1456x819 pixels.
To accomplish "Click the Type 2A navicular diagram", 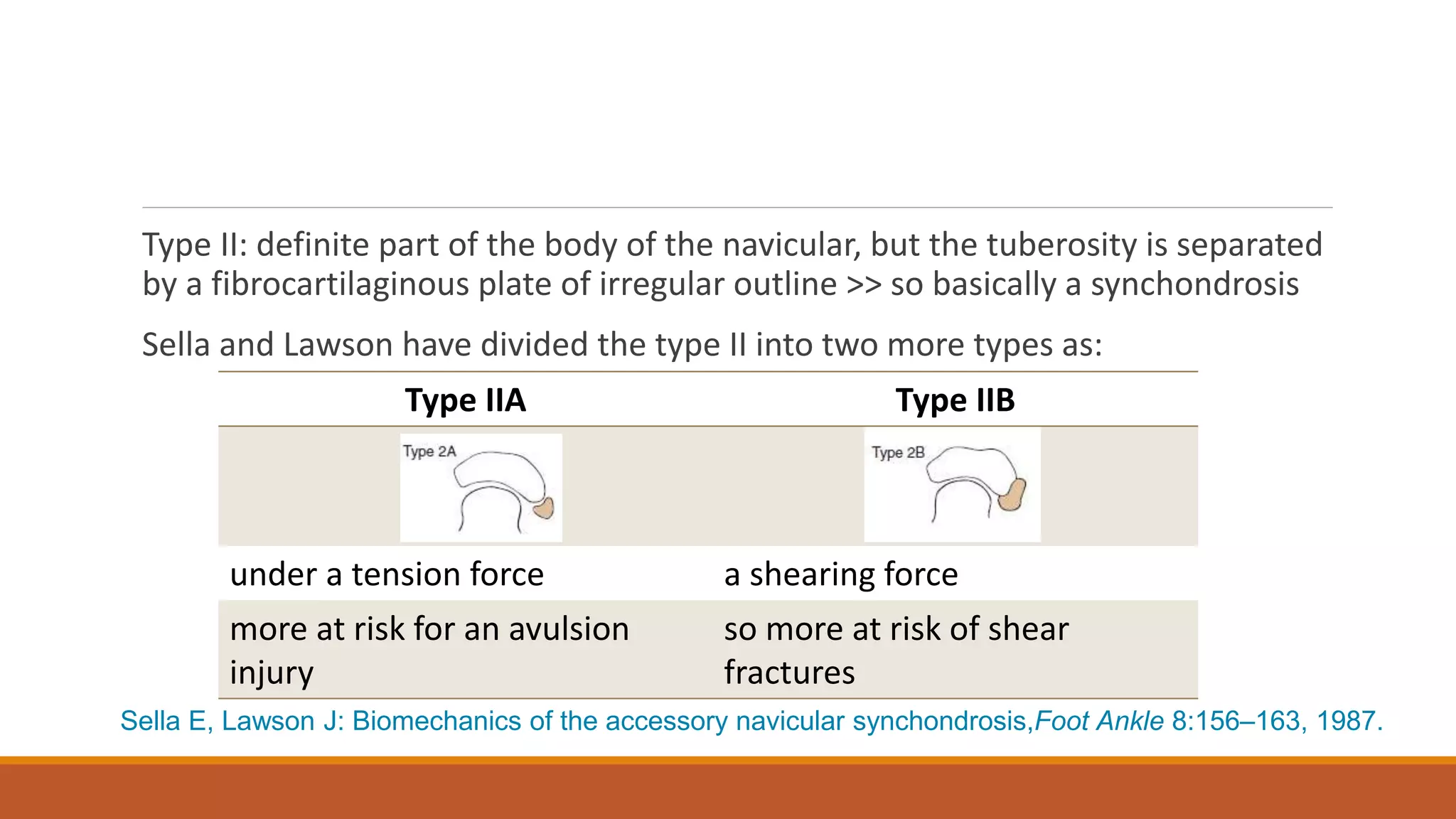I will coord(481,488).
